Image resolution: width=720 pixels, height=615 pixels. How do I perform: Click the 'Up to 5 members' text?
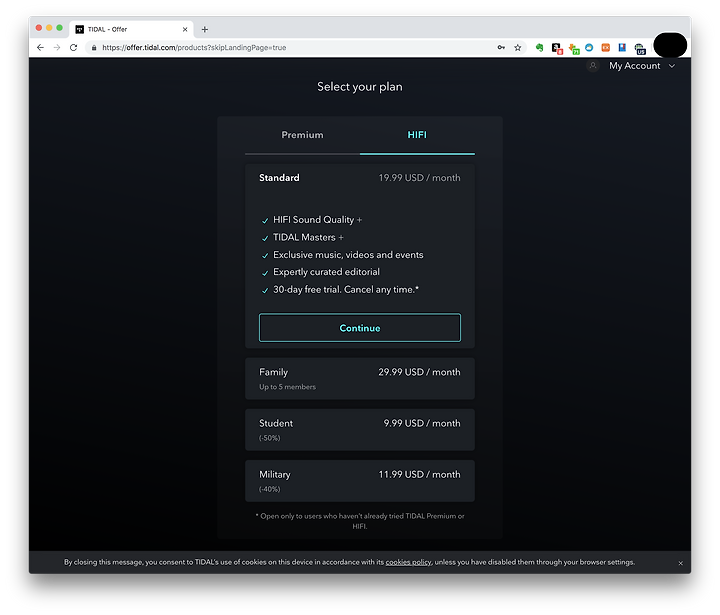click(287, 387)
